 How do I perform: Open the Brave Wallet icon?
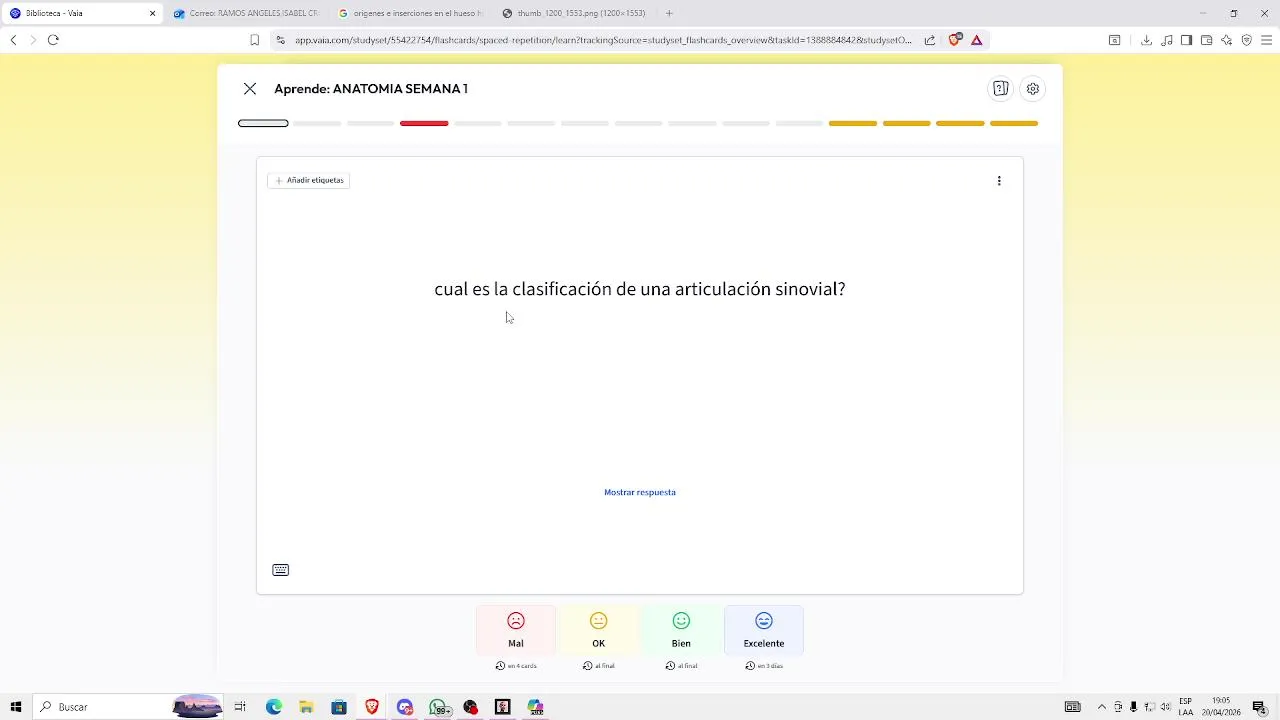1206,40
